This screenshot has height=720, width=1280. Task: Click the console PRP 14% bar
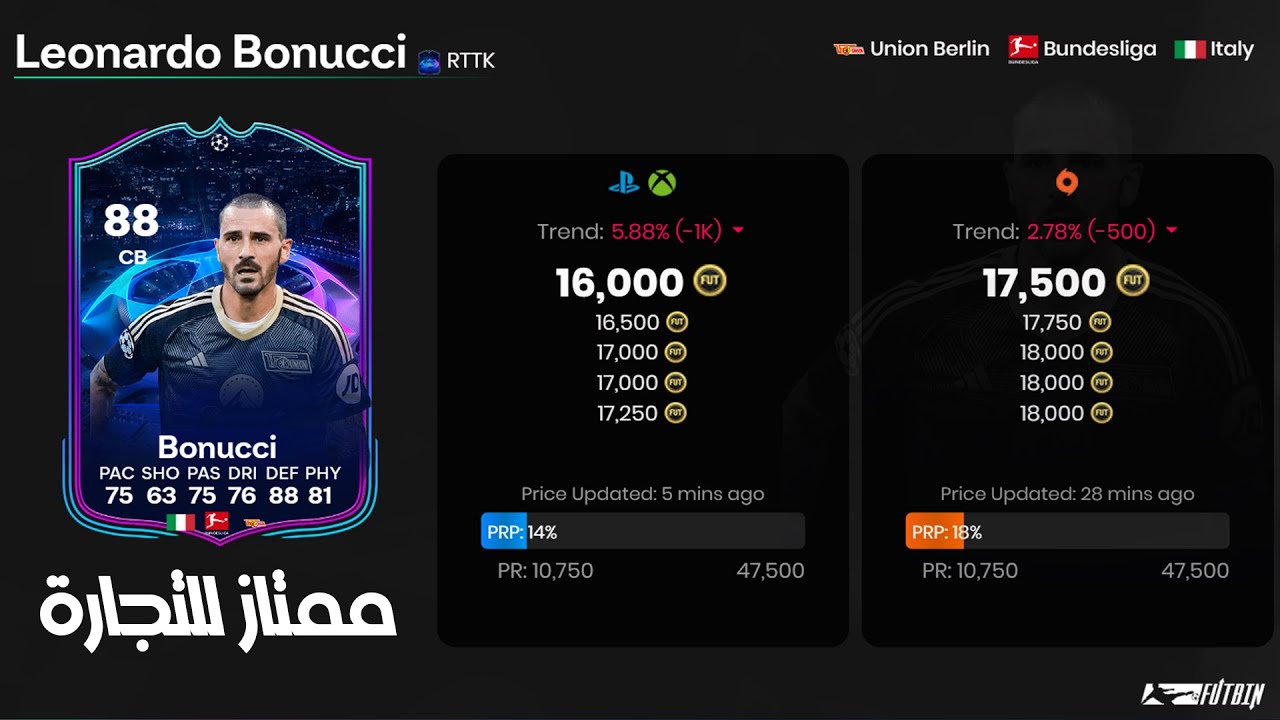pos(643,532)
